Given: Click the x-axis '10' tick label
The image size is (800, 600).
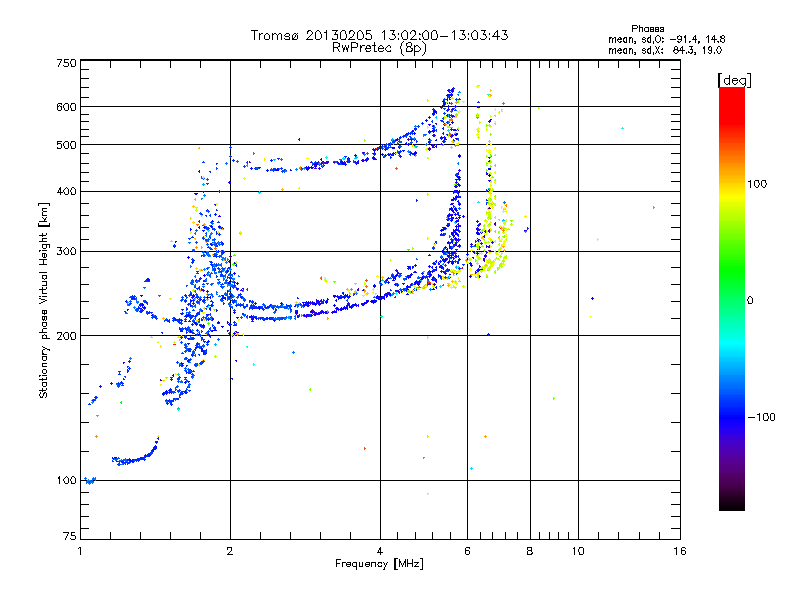Looking at the screenshot, I should (578, 551).
